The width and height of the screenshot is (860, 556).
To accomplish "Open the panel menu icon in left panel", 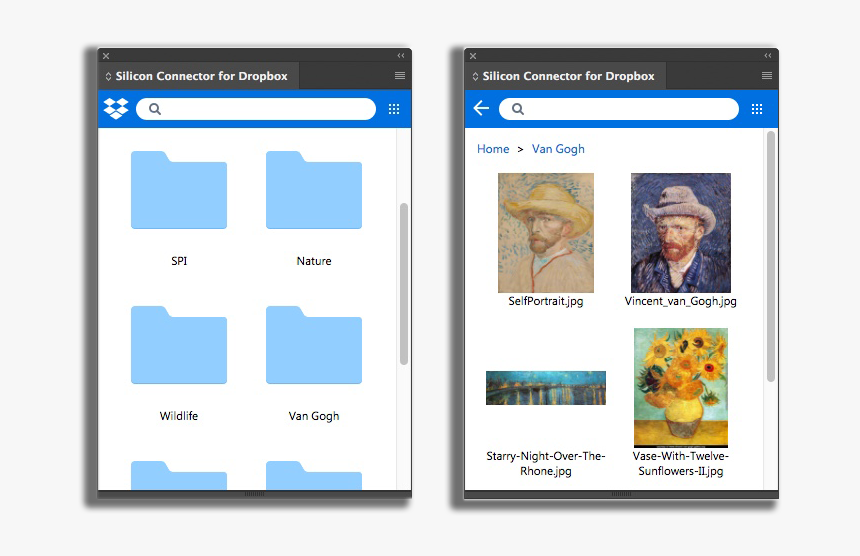I will (x=400, y=76).
